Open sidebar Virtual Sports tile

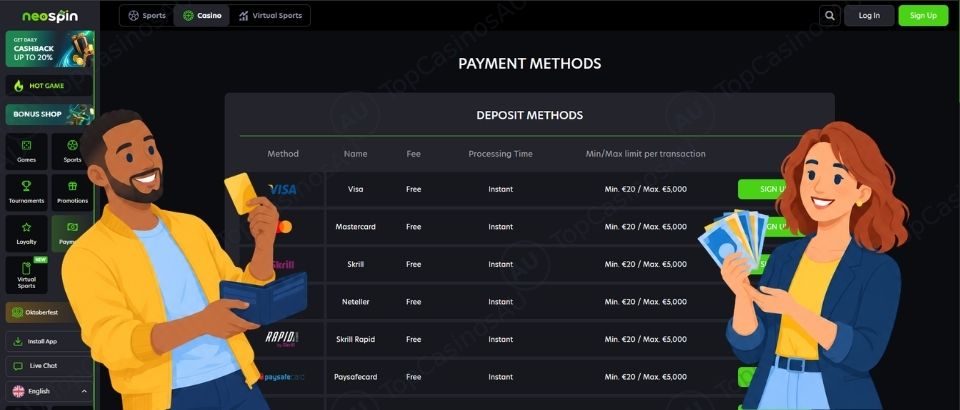tap(26, 275)
